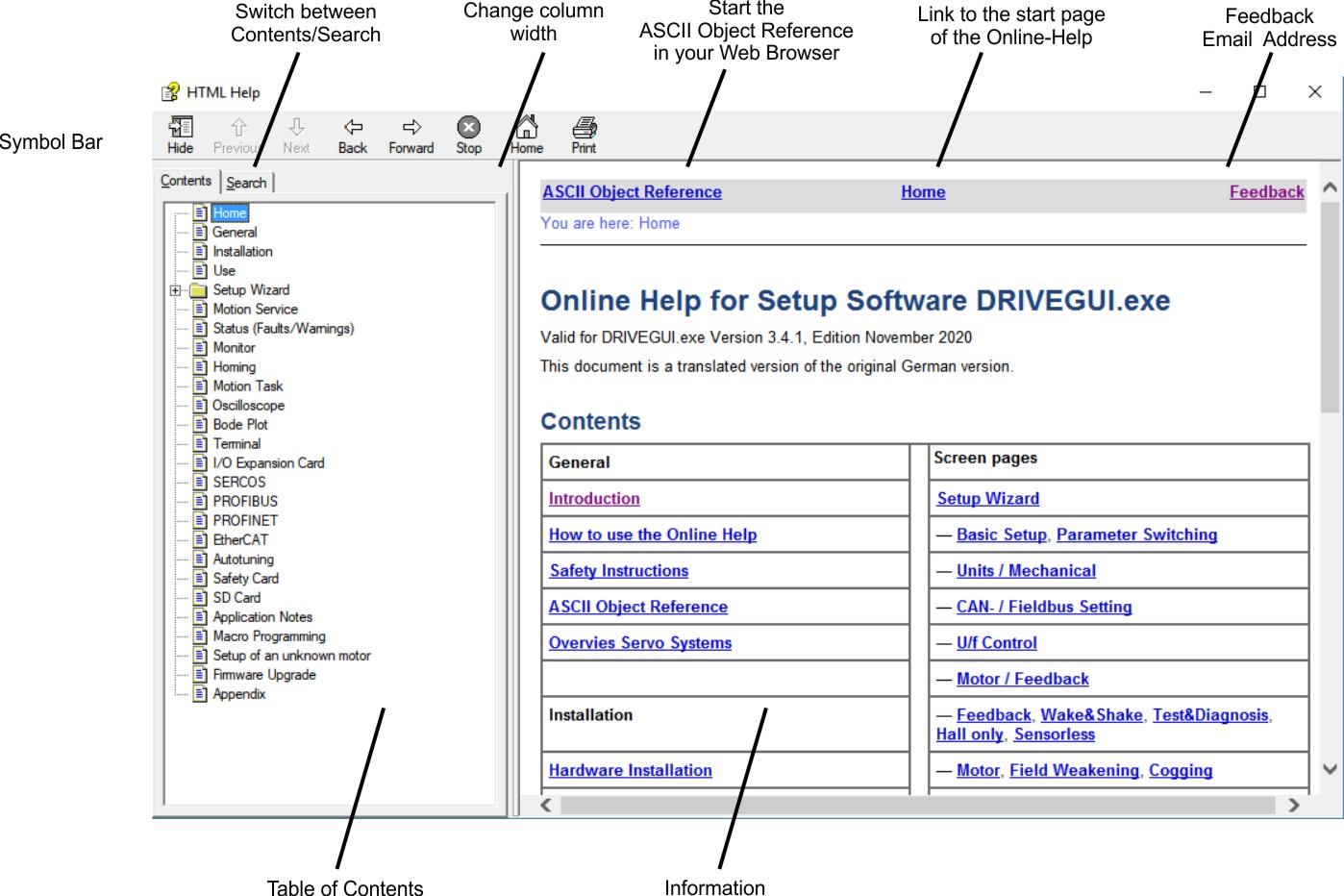This screenshot has width=1344, height=896.
Task: Open the Oscilloscope topic in tree
Action: 248,406
